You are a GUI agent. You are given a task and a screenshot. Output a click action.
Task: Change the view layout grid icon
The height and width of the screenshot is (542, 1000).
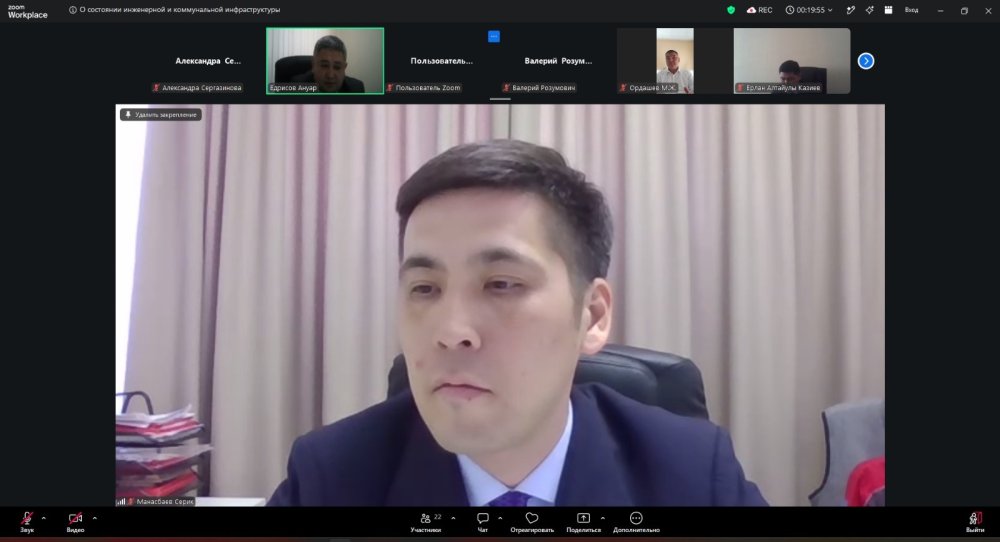(888, 10)
